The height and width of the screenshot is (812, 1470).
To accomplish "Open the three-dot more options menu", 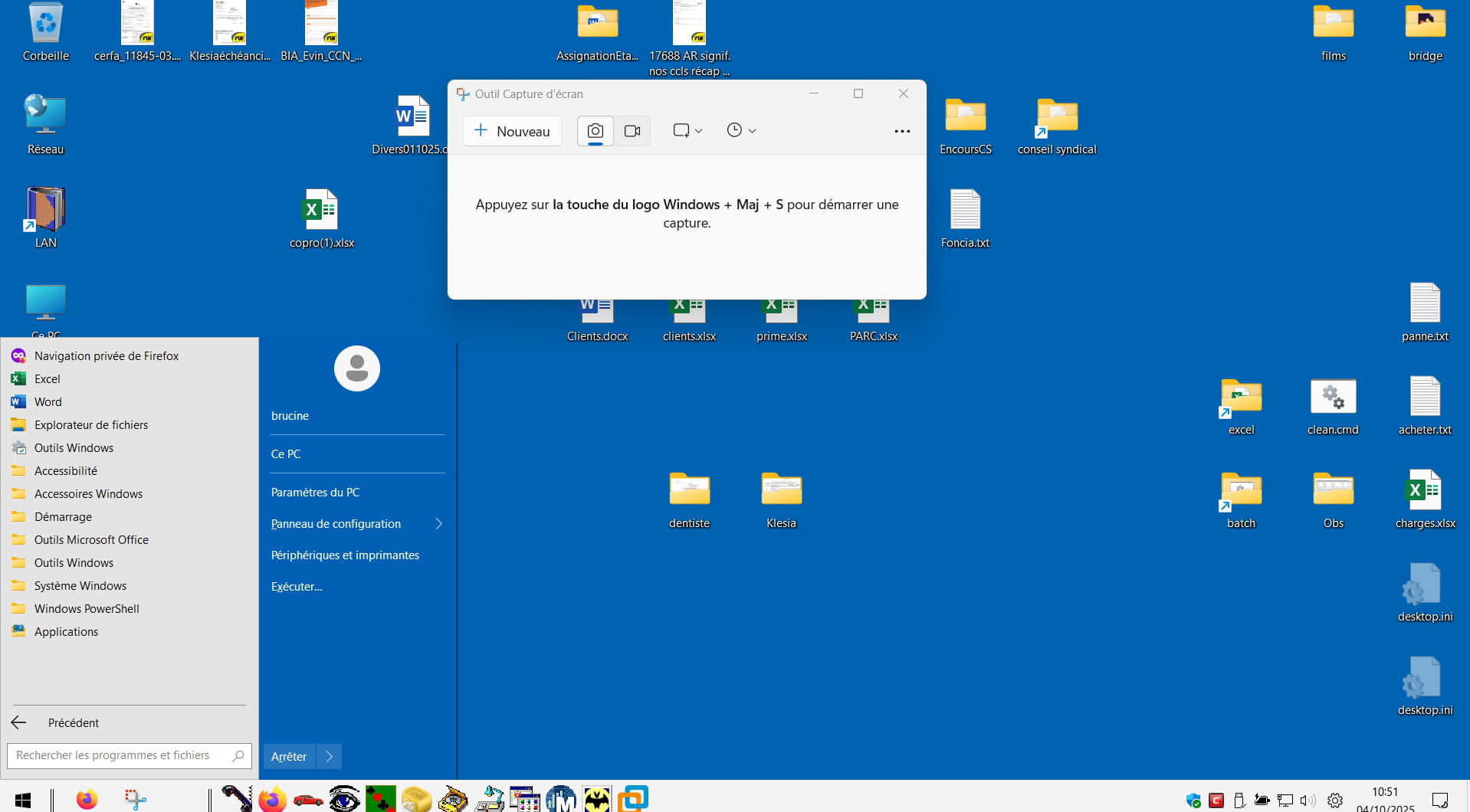I will [902, 131].
